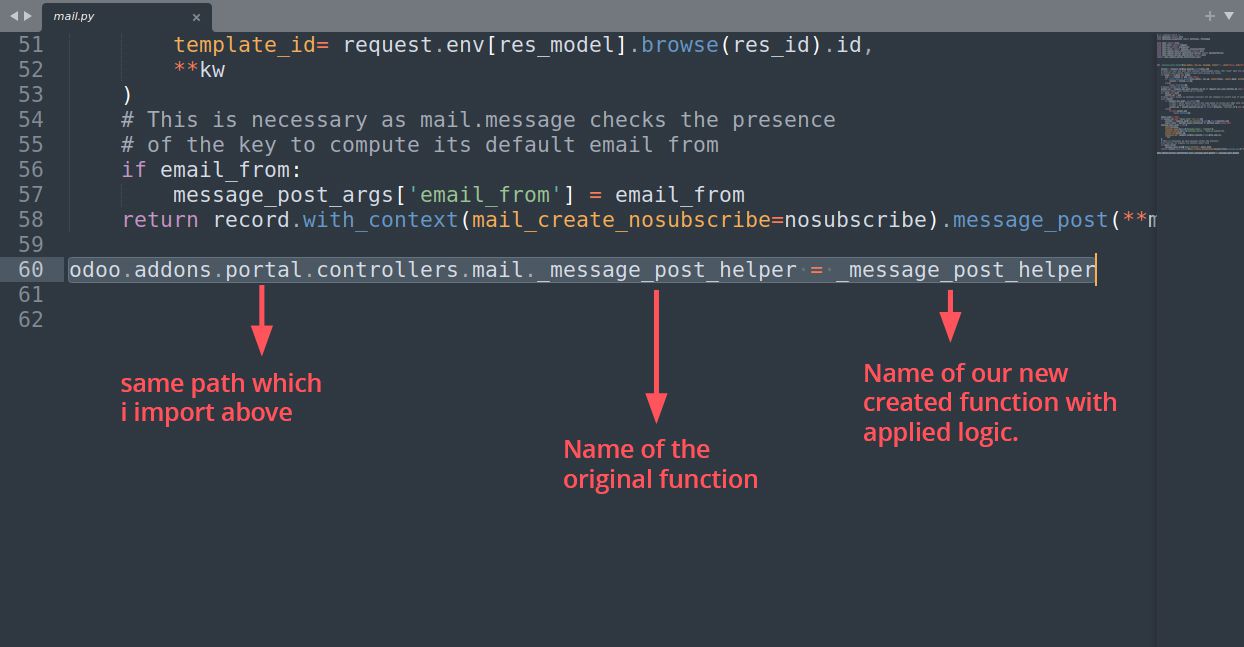Place cursor on '**kw' argument
Viewport: 1244px width, 647px height.
(199, 70)
